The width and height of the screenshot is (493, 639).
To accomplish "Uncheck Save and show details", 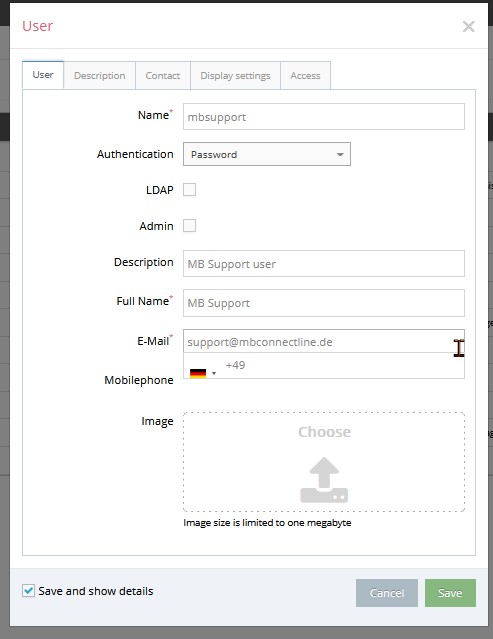I will [x=29, y=591].
